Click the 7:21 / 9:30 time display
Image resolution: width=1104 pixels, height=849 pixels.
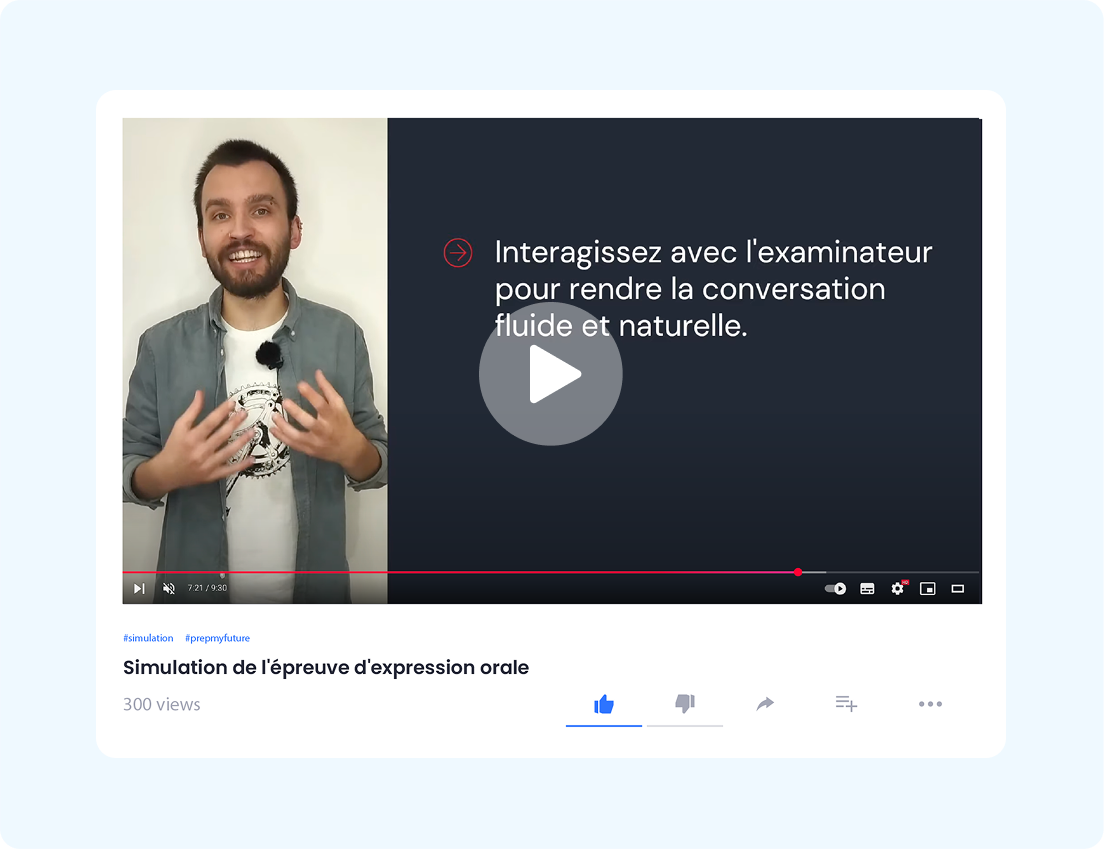(207, 588)
